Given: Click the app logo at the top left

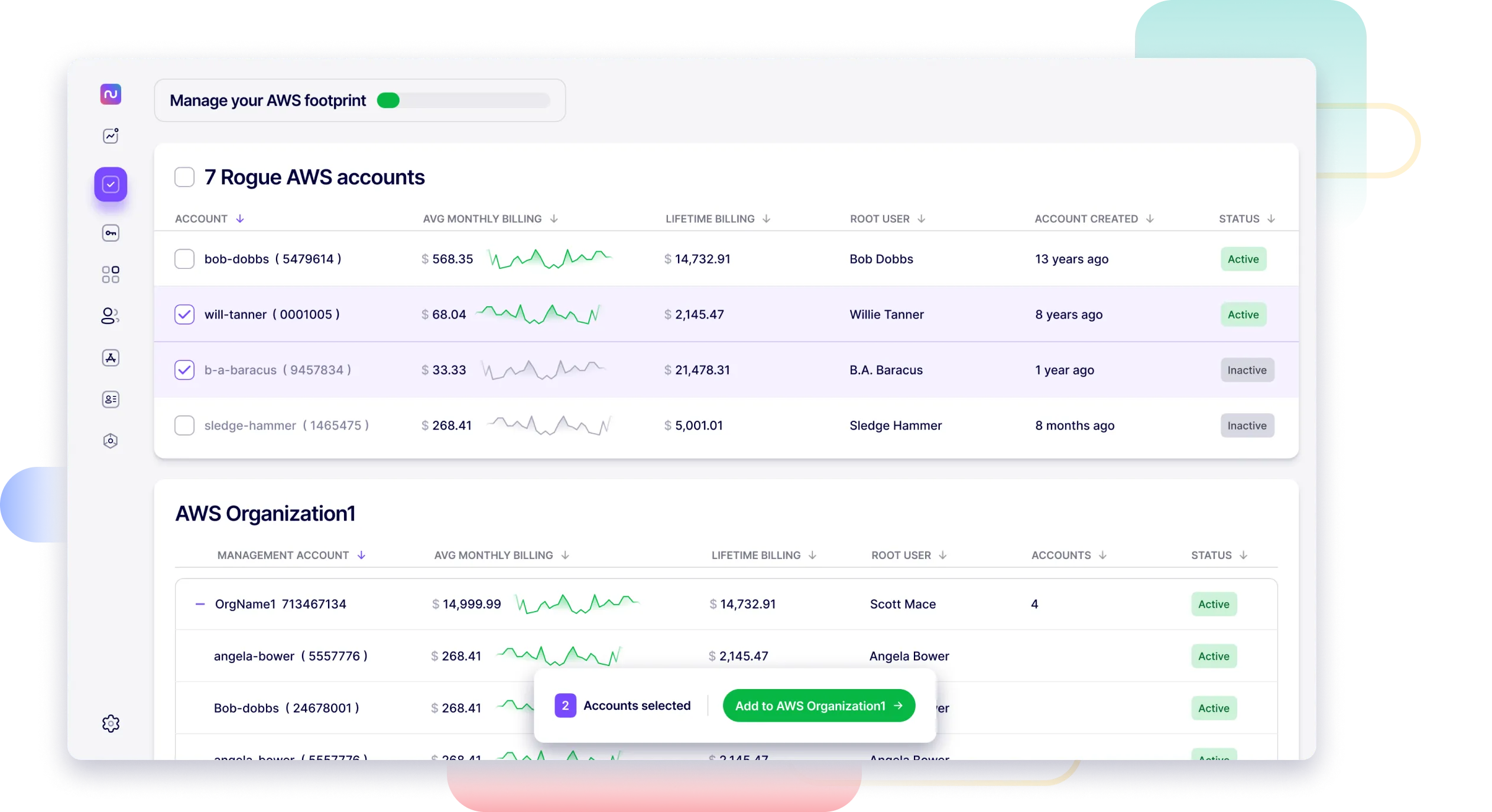Looking at the screenshot, I should pos(111,93).
